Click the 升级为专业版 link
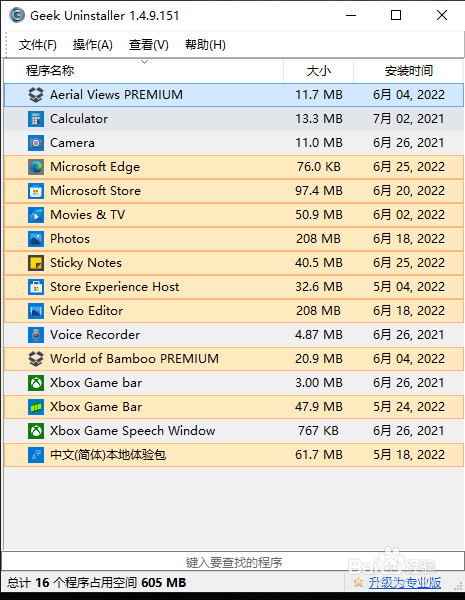465x600 pixels. (x=405, y=583)
